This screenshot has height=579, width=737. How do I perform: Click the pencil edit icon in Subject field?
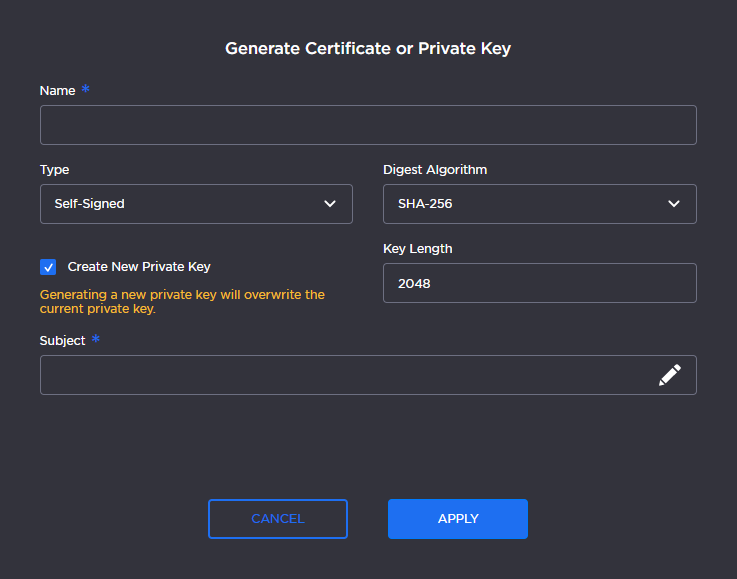(669, 375)
